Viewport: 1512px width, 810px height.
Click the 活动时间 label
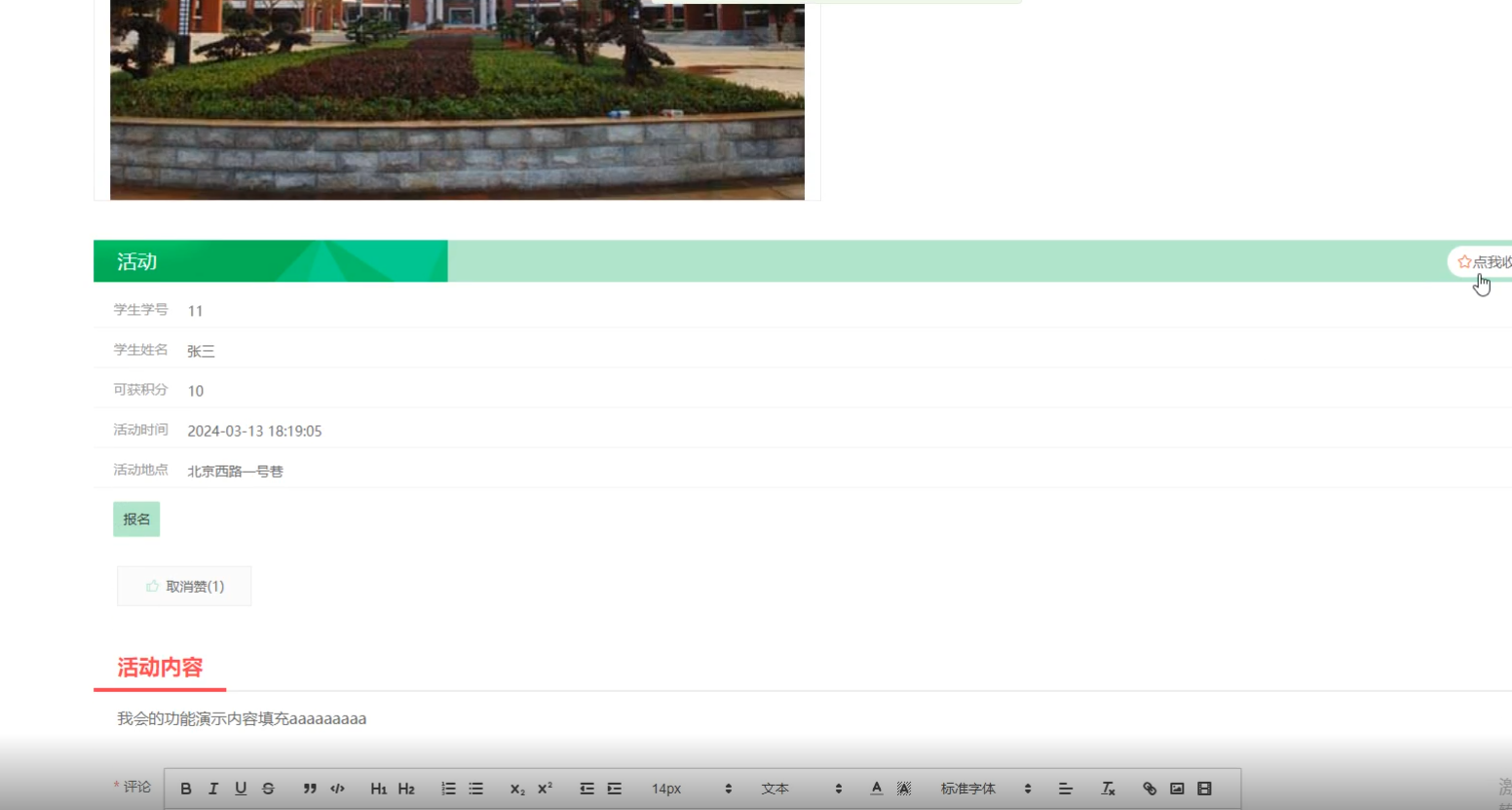click(x=140, y=430)
